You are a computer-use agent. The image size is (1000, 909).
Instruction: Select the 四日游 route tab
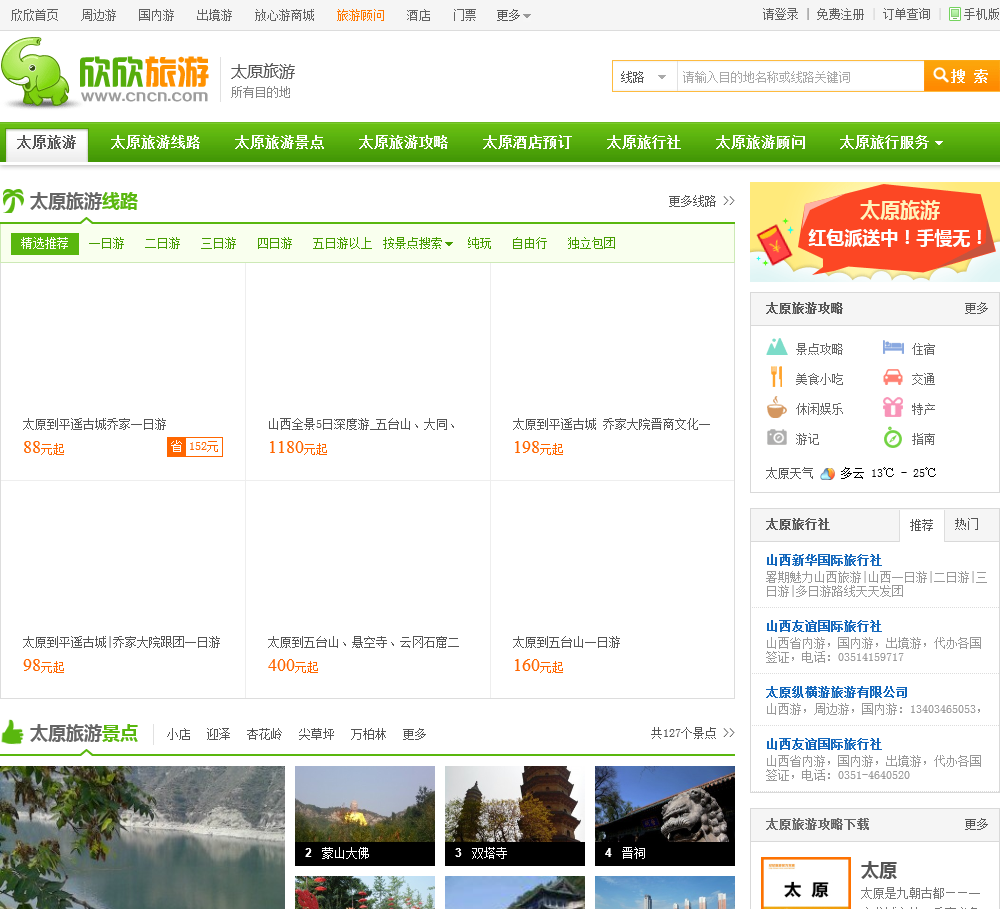(x=275, y=243)
